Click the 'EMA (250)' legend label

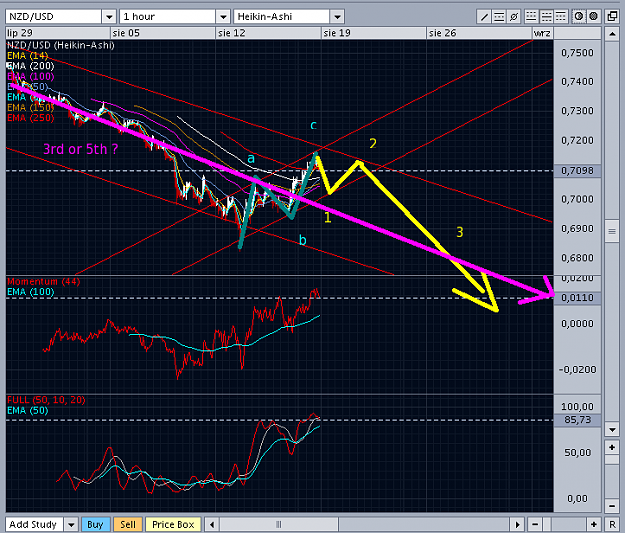click(x=30, y=118)
